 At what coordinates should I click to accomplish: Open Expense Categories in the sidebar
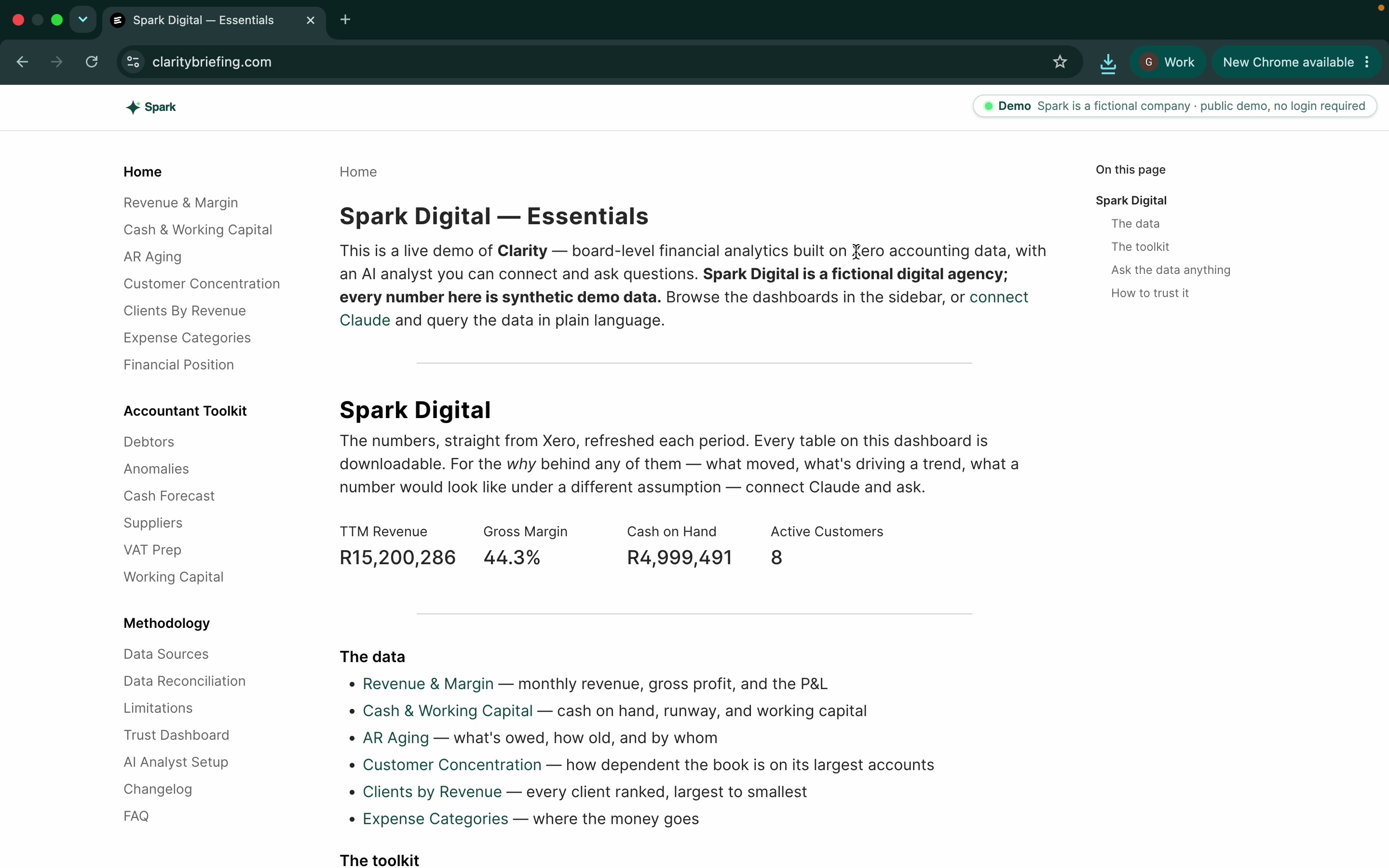(x=187, y=338)
